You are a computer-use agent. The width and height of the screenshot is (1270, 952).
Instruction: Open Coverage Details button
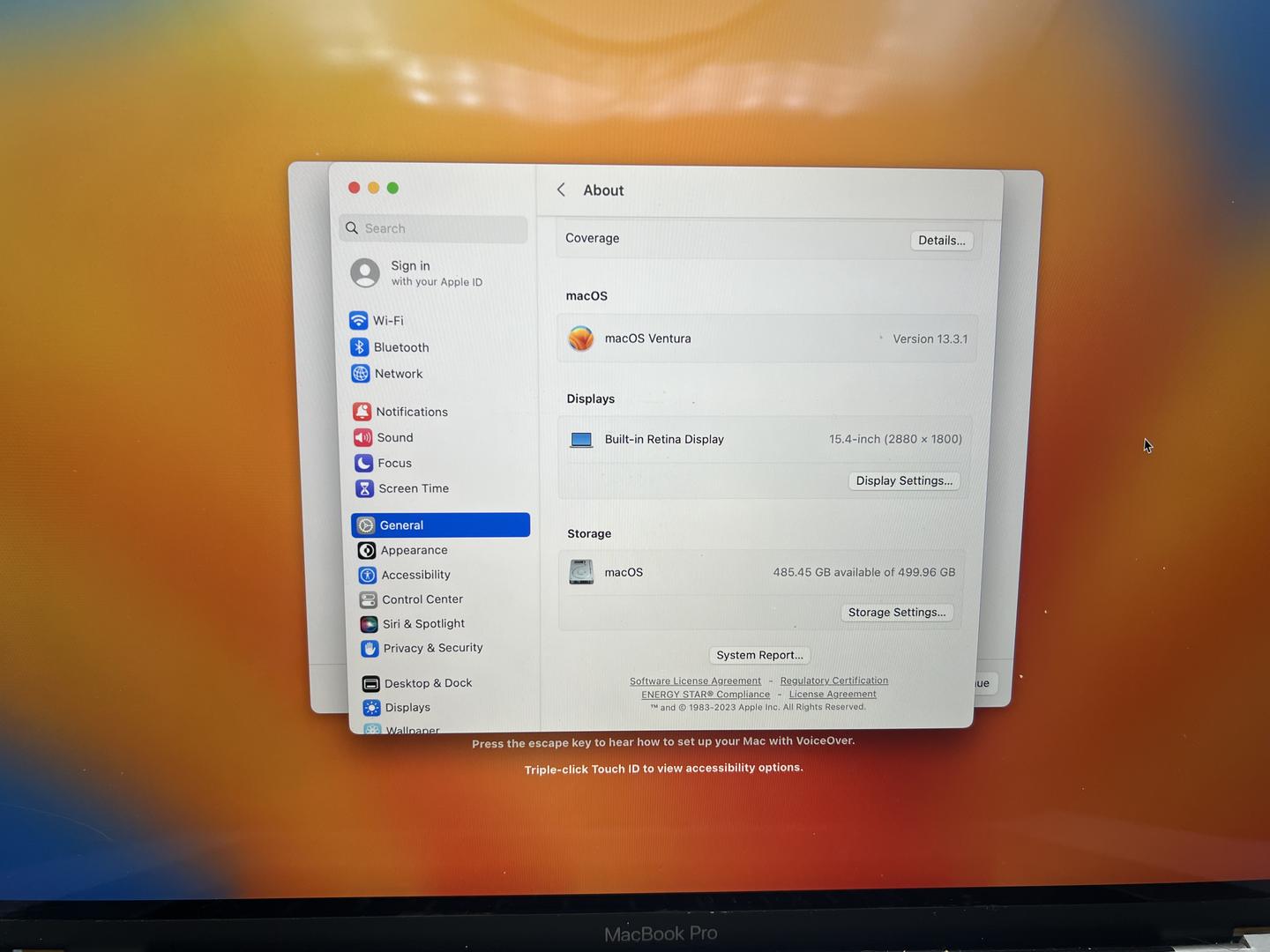pyautogui.click(x=941, y=241)
